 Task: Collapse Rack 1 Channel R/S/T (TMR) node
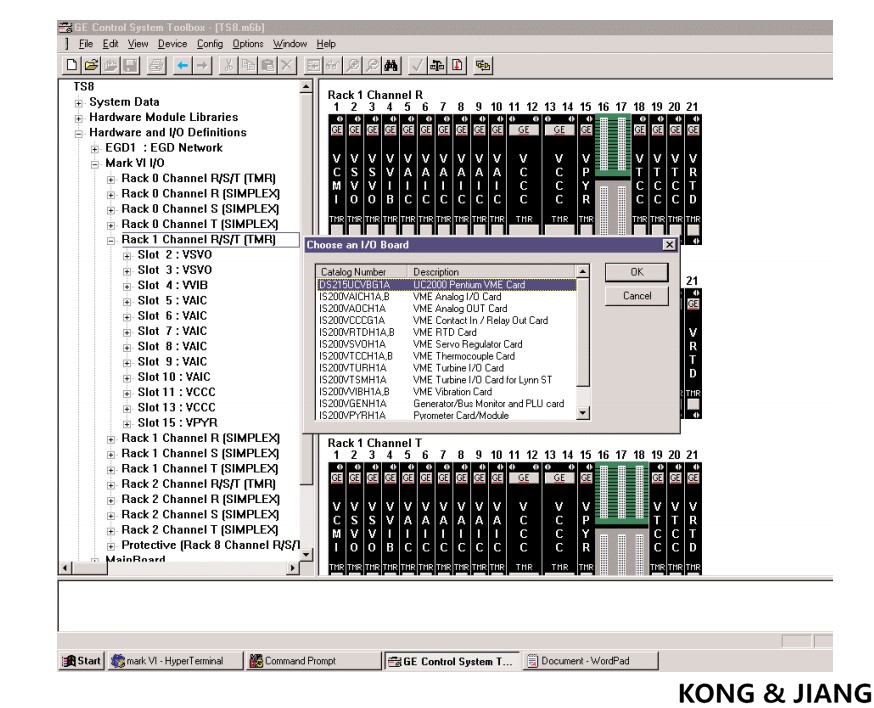click(x=111, y=241)
